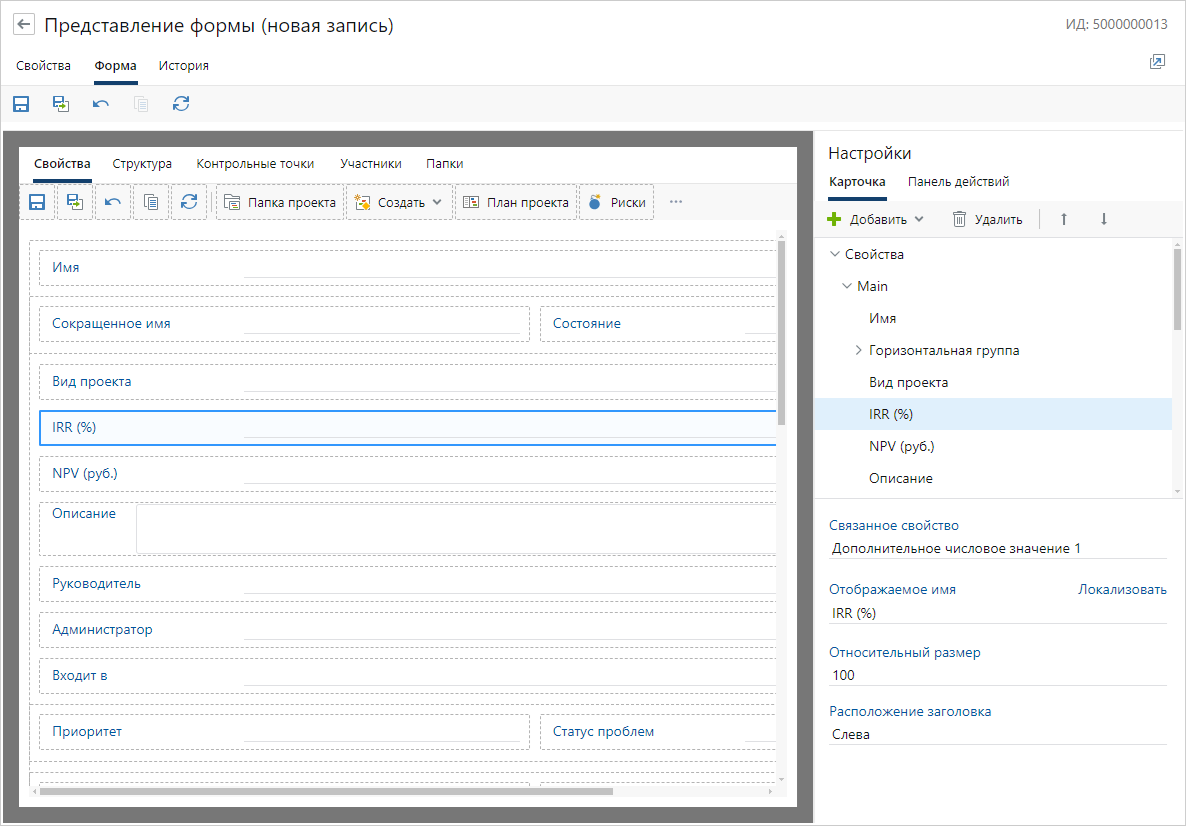Viewport: 1186px width, 826px height.
Task: Collapse the Main tree node
Action: (x=847, y=286)
